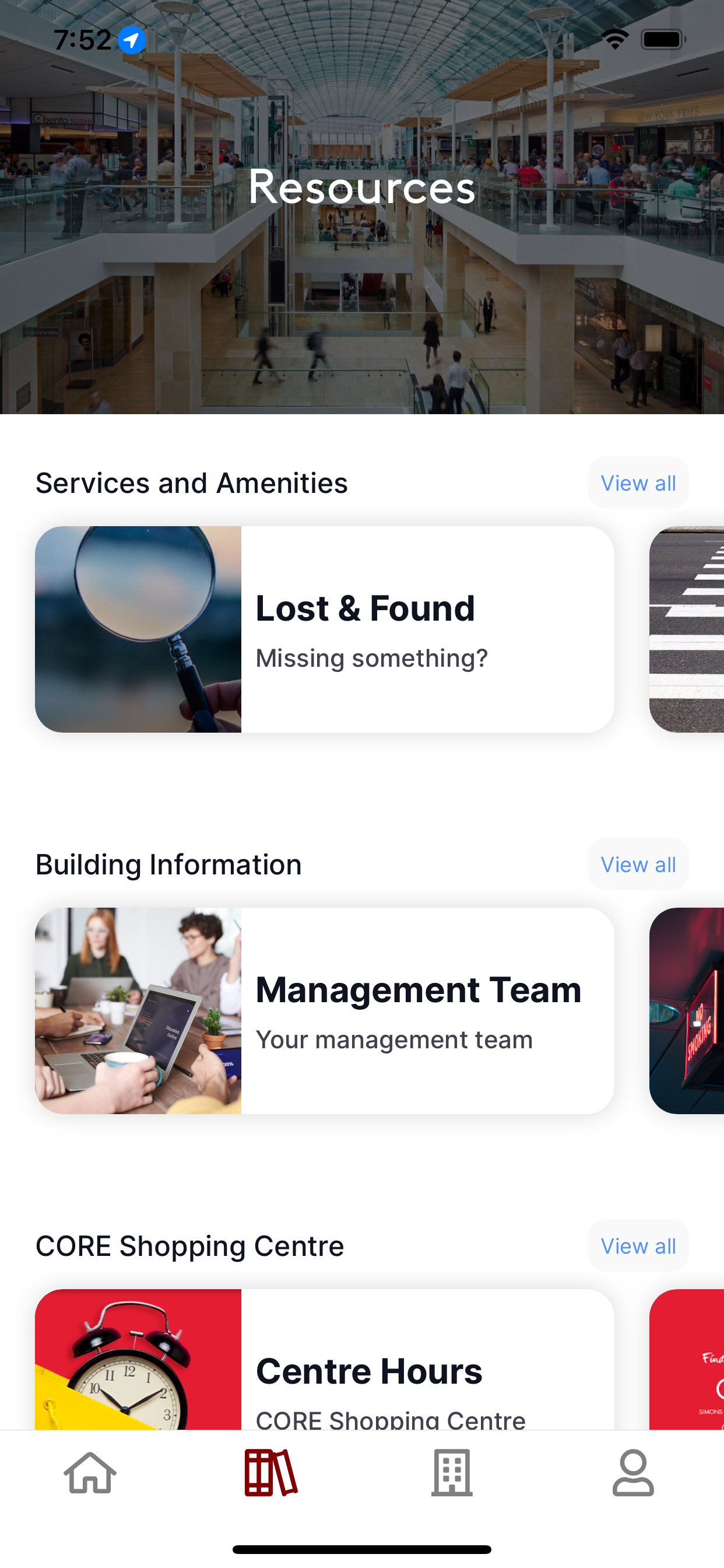The image size is (724, 1568).
Task: Tap the Resources header title
Action: pos(362,187)
